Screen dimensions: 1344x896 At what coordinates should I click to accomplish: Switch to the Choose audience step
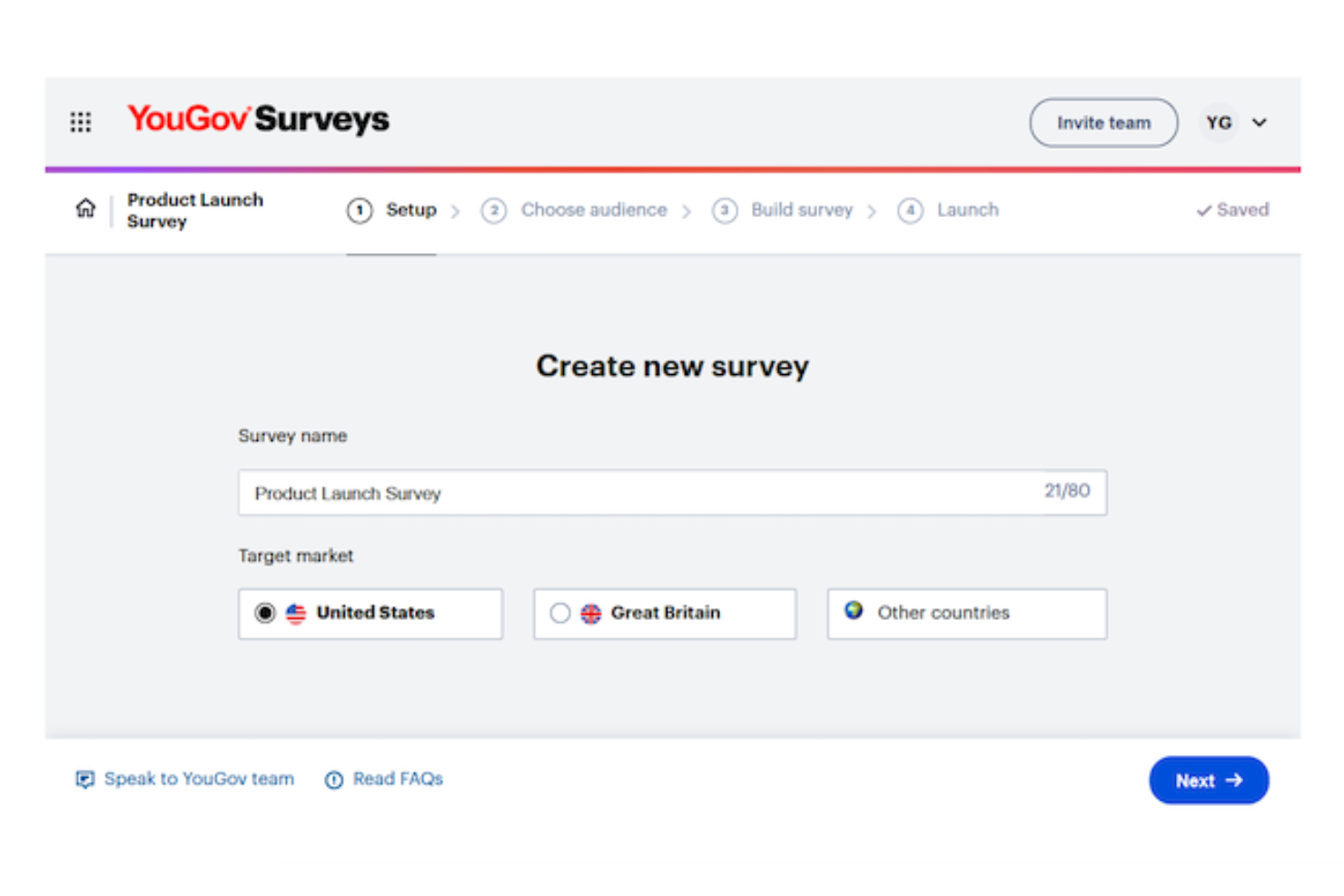pyautogui.click(x=574, y=211)
